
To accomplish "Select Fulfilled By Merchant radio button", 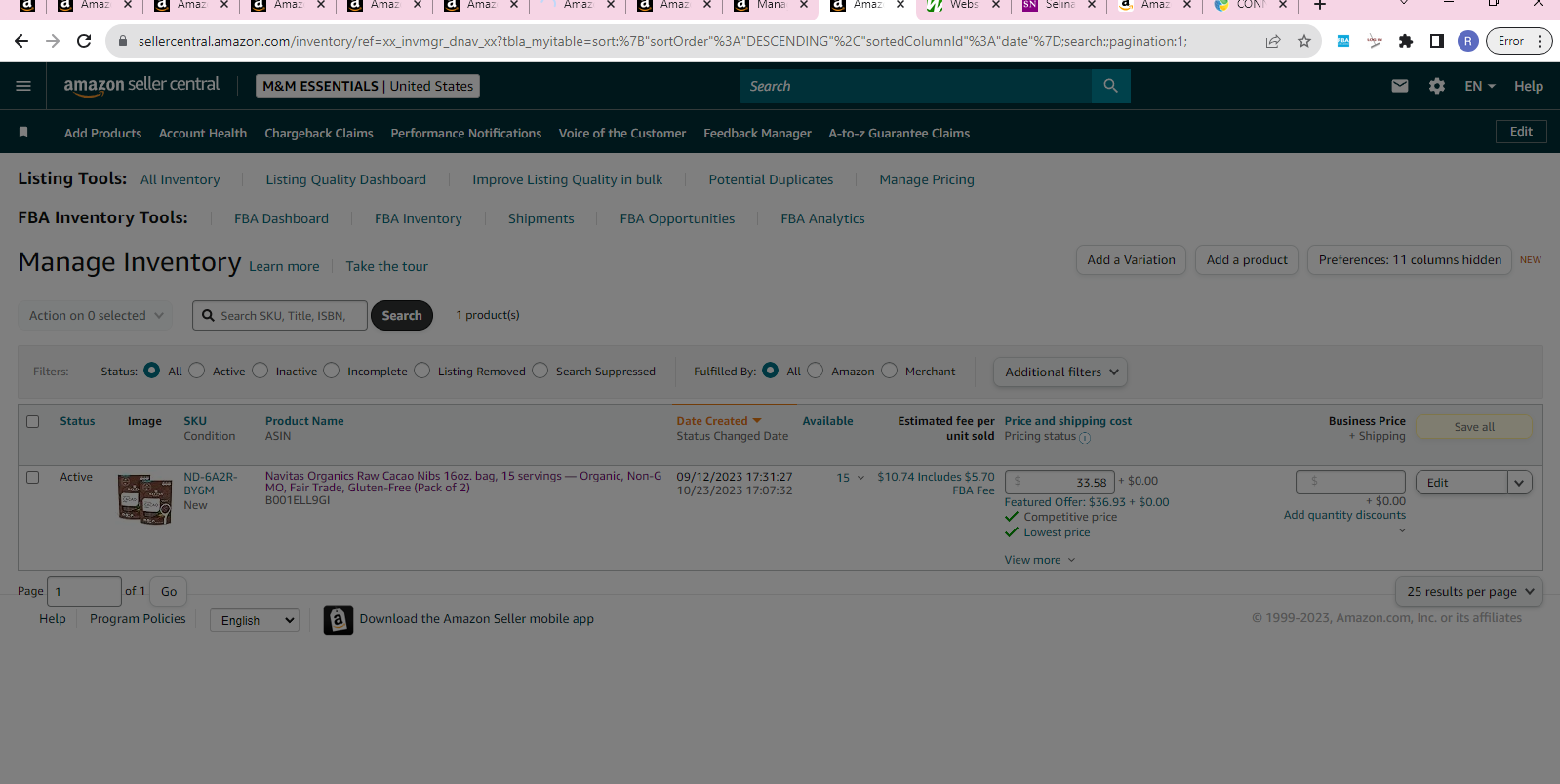I will click(889, 371).
